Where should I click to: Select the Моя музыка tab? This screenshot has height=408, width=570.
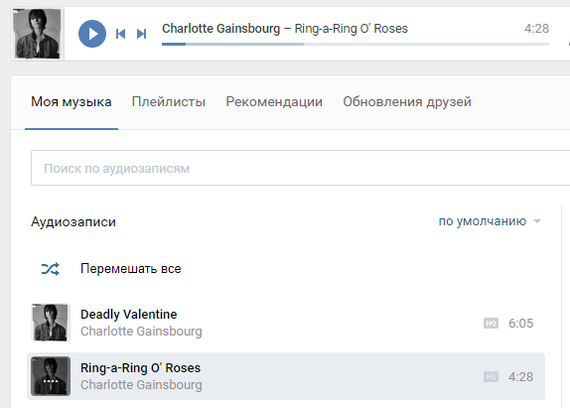(x=71, y=102)
